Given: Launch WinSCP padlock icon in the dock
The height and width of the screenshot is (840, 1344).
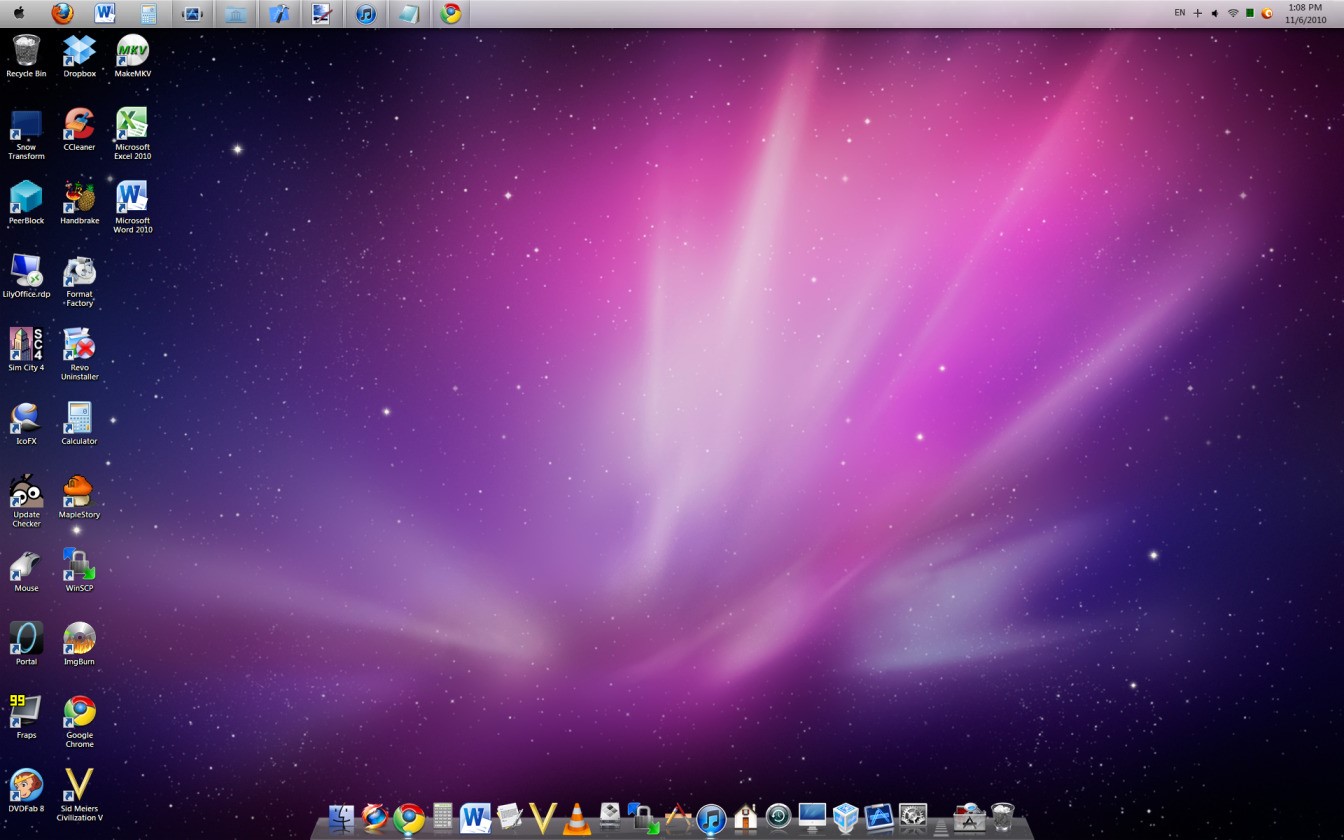Looking at the screenshot, I should point(644,817).
